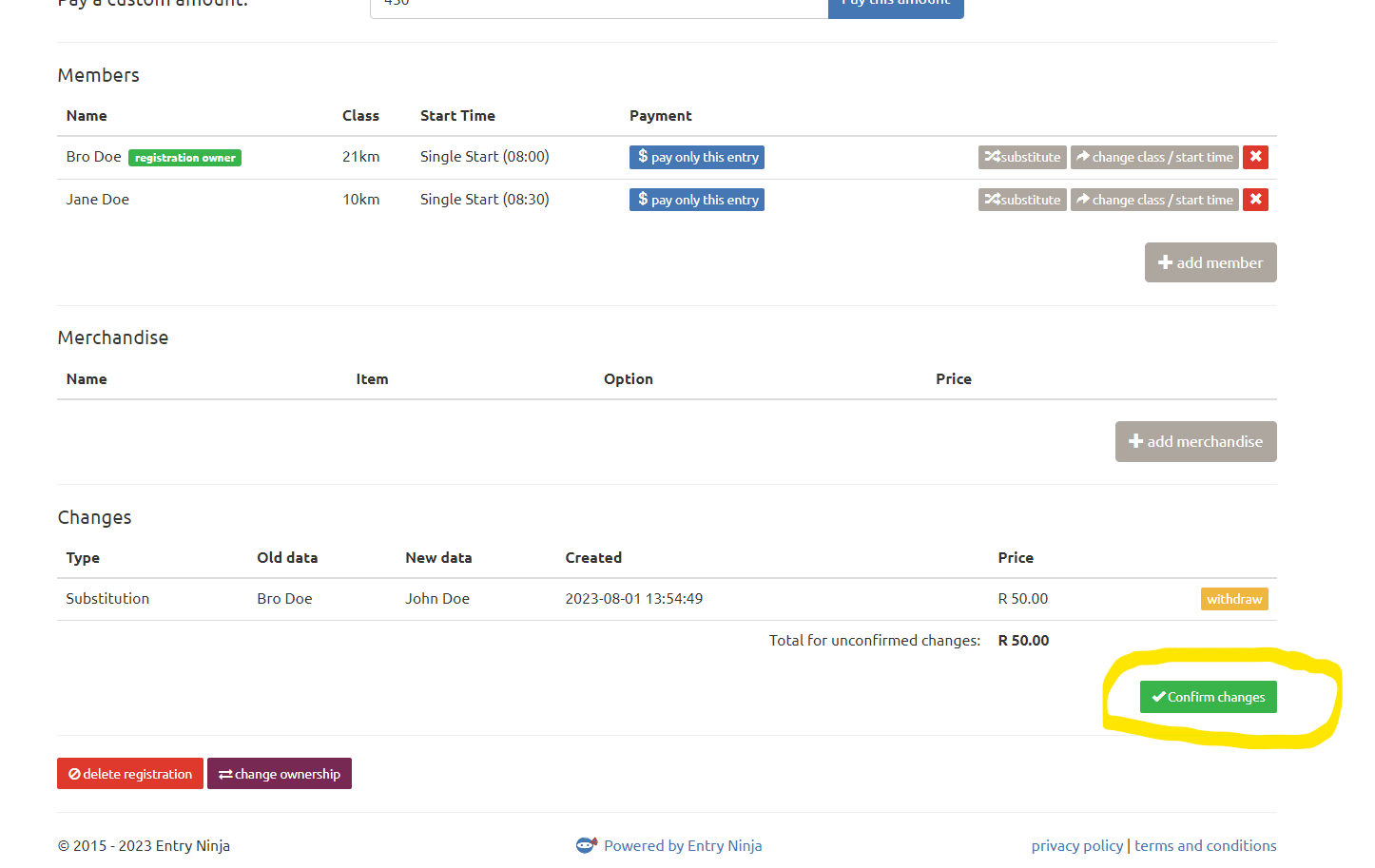Click the Substitution type cell

tap(107, 599)
